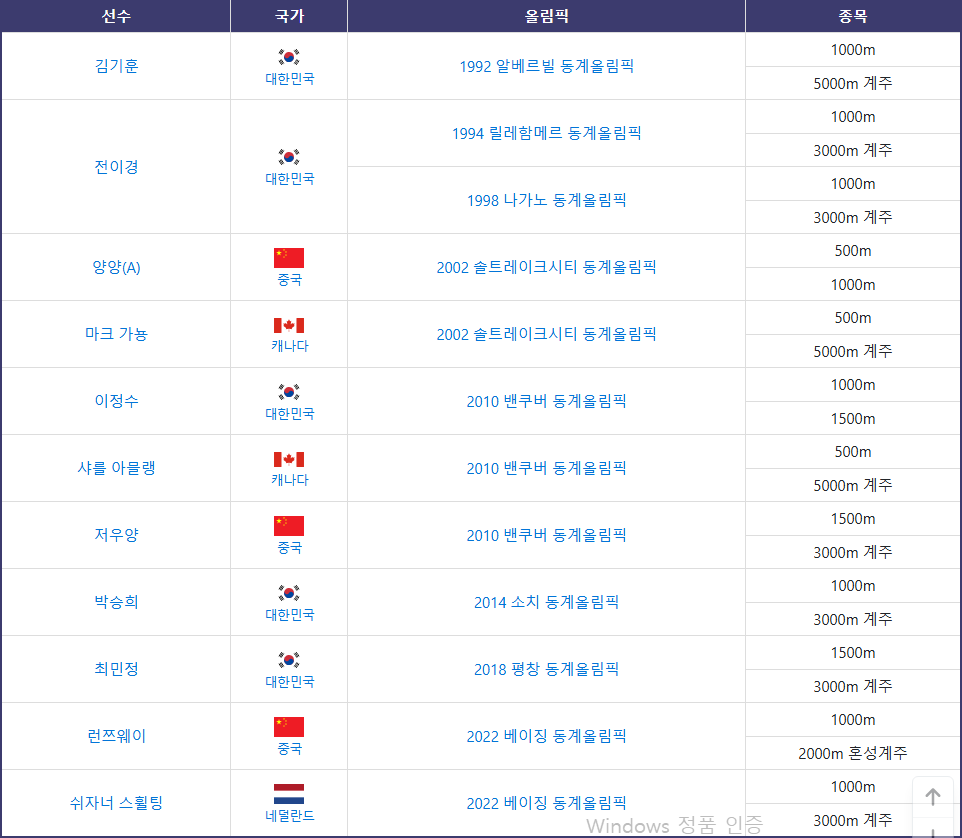Click the scroll-to-top arrow button

click(x=933, y=796)
